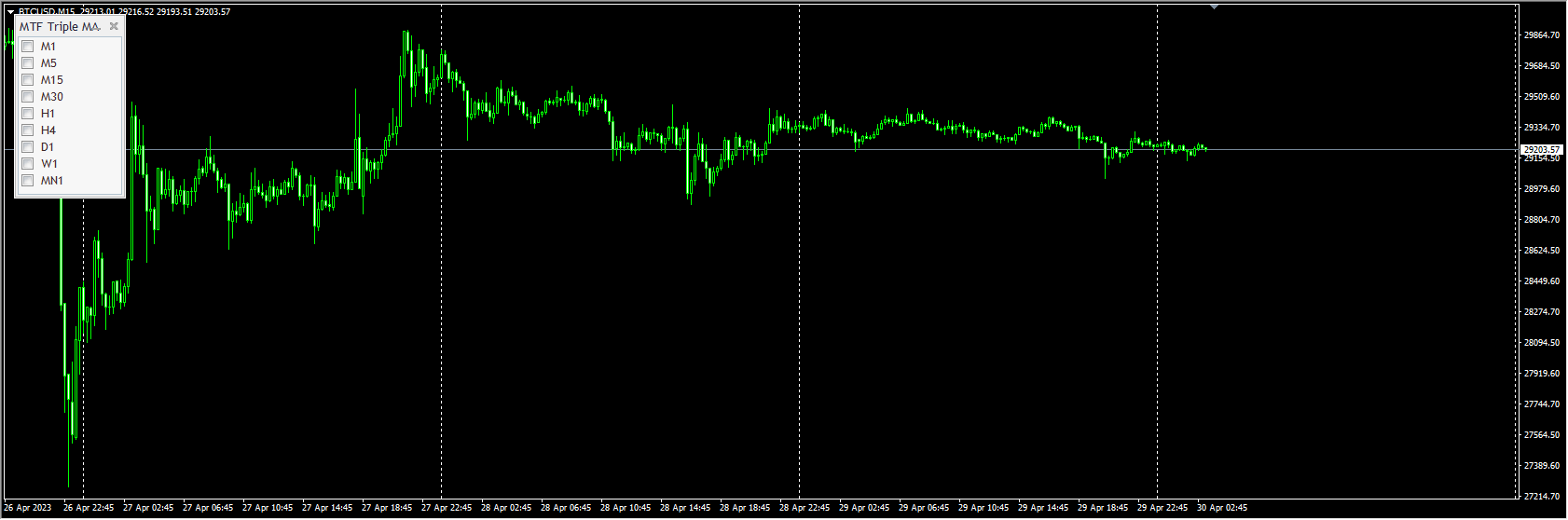Click the BTCUSD,M15 chart title text

tap(48, 12)
